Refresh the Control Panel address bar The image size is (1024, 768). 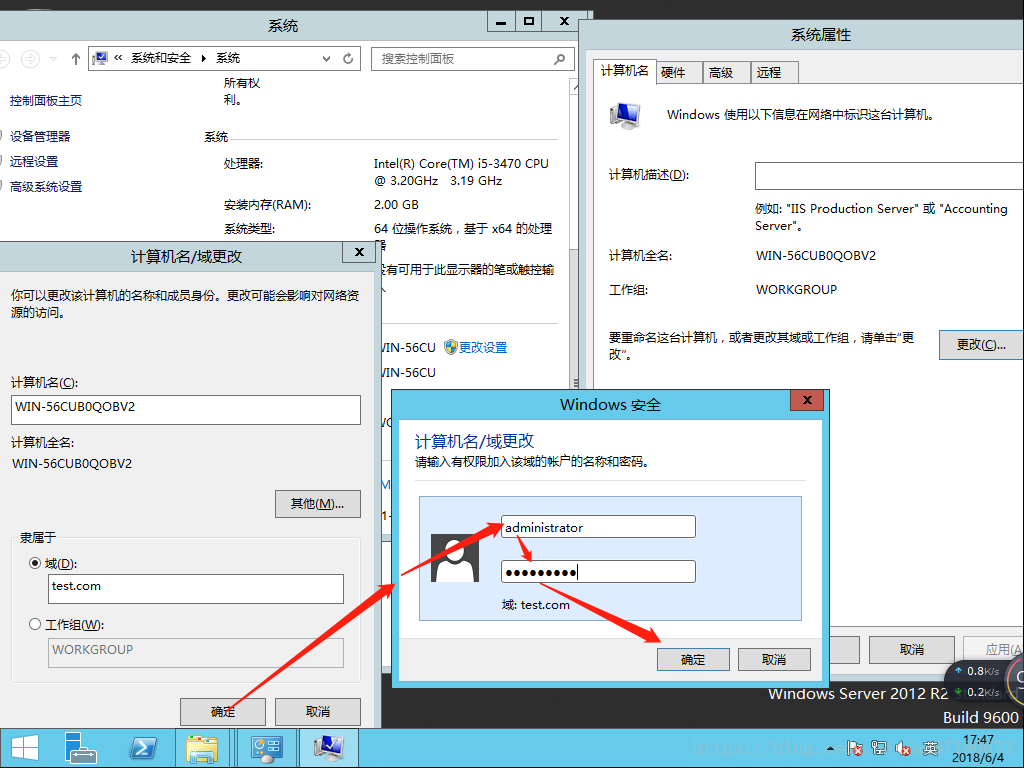[348, 59]
